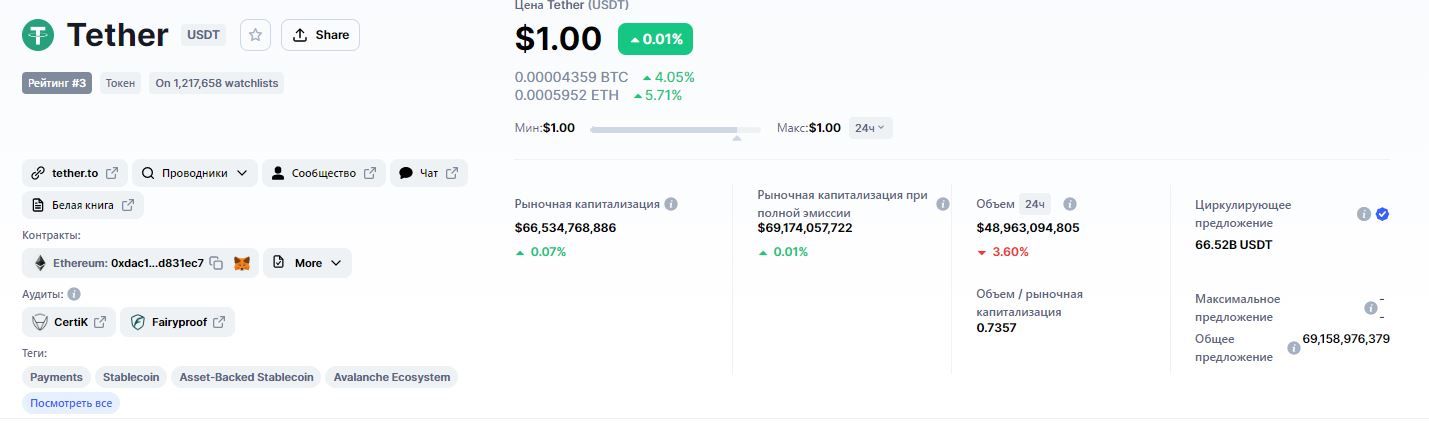Select the Stablecoin tag
This screenshot has width=1429, height=424.
tap(131, 377)
